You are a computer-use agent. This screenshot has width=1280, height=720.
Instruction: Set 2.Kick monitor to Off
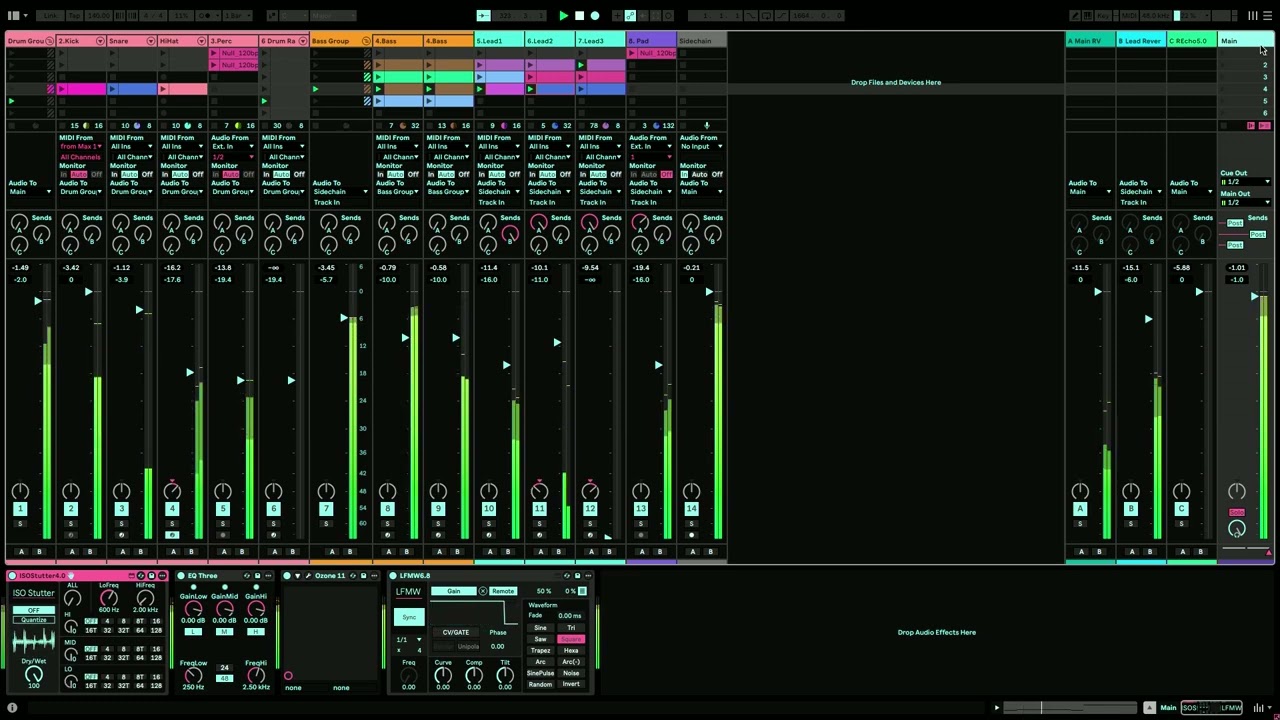[x=97, y=174]
